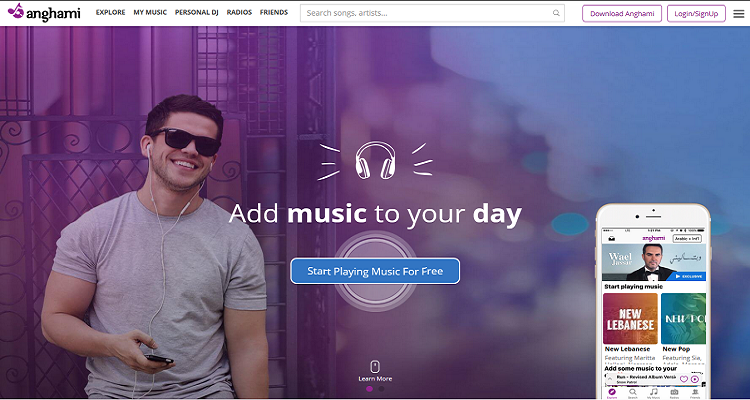Tap play icon in phone mini player

[695, 379]
